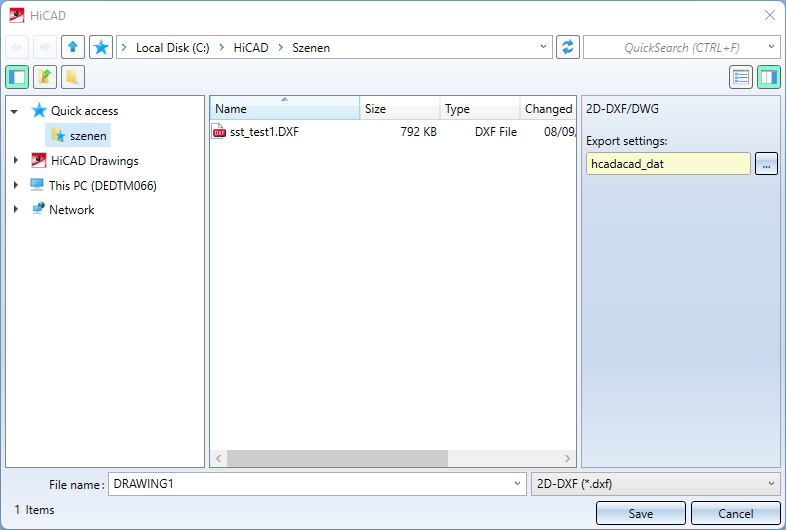Click the HiCAD logo in title bar

17,16
